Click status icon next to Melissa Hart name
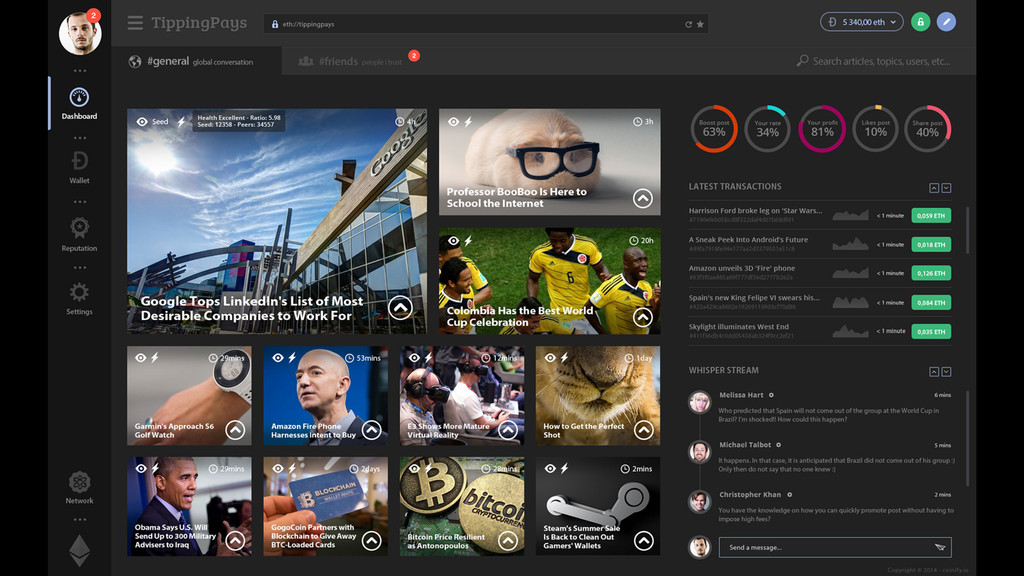This screenshot has width=1024, height=576. tap(771, 395)
